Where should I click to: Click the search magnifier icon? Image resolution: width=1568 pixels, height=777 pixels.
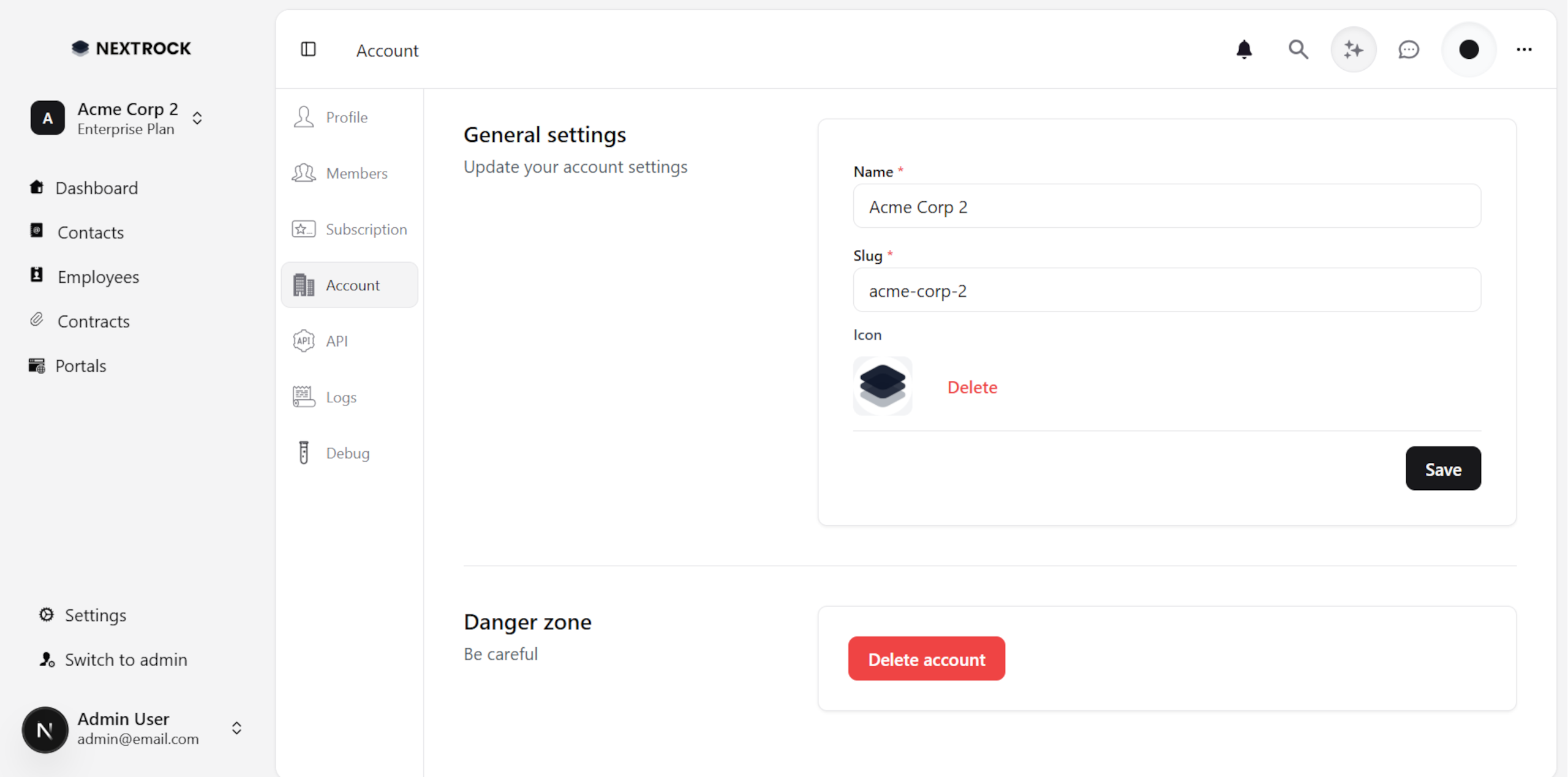click(x=1298, y=50)
